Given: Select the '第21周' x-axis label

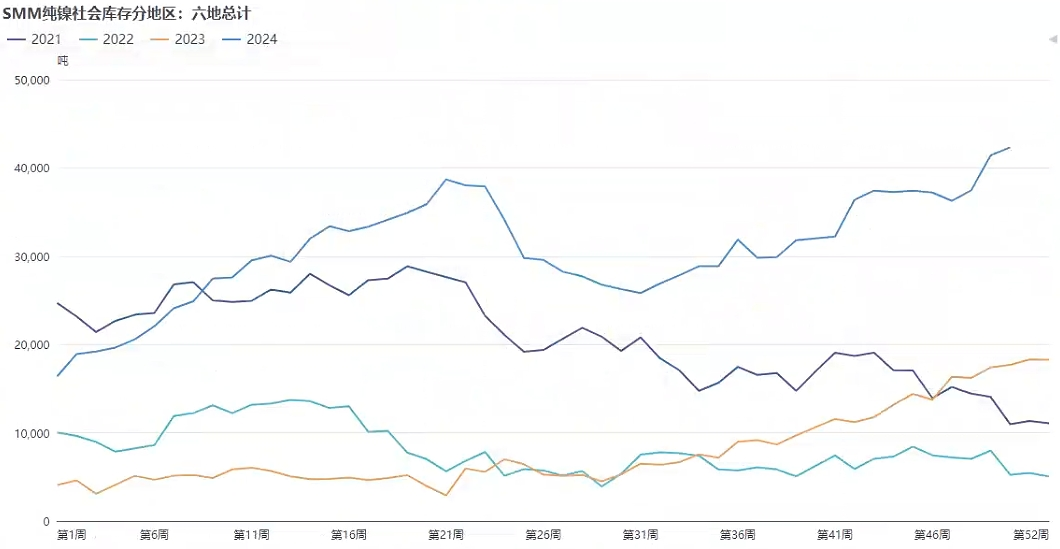Looking at the screenshot, I should coord(446,535).
